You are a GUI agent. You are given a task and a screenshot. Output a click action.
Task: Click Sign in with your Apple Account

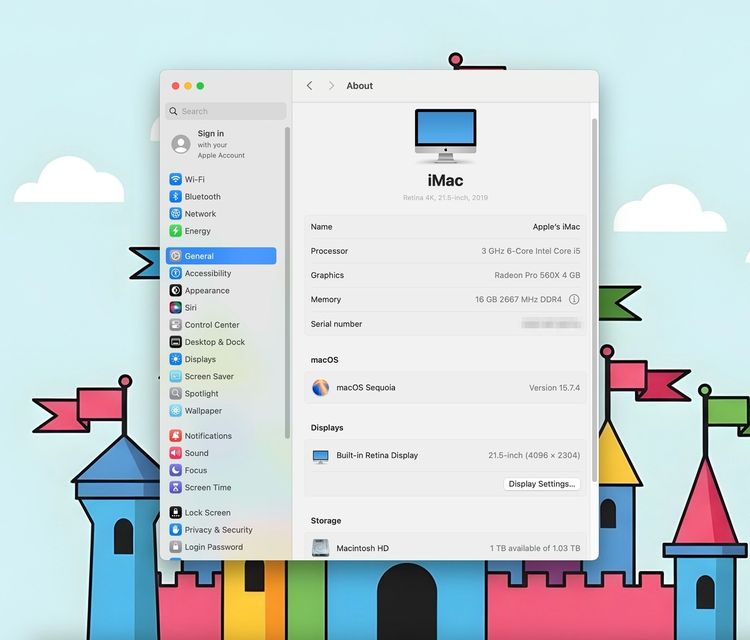(221, 144)
